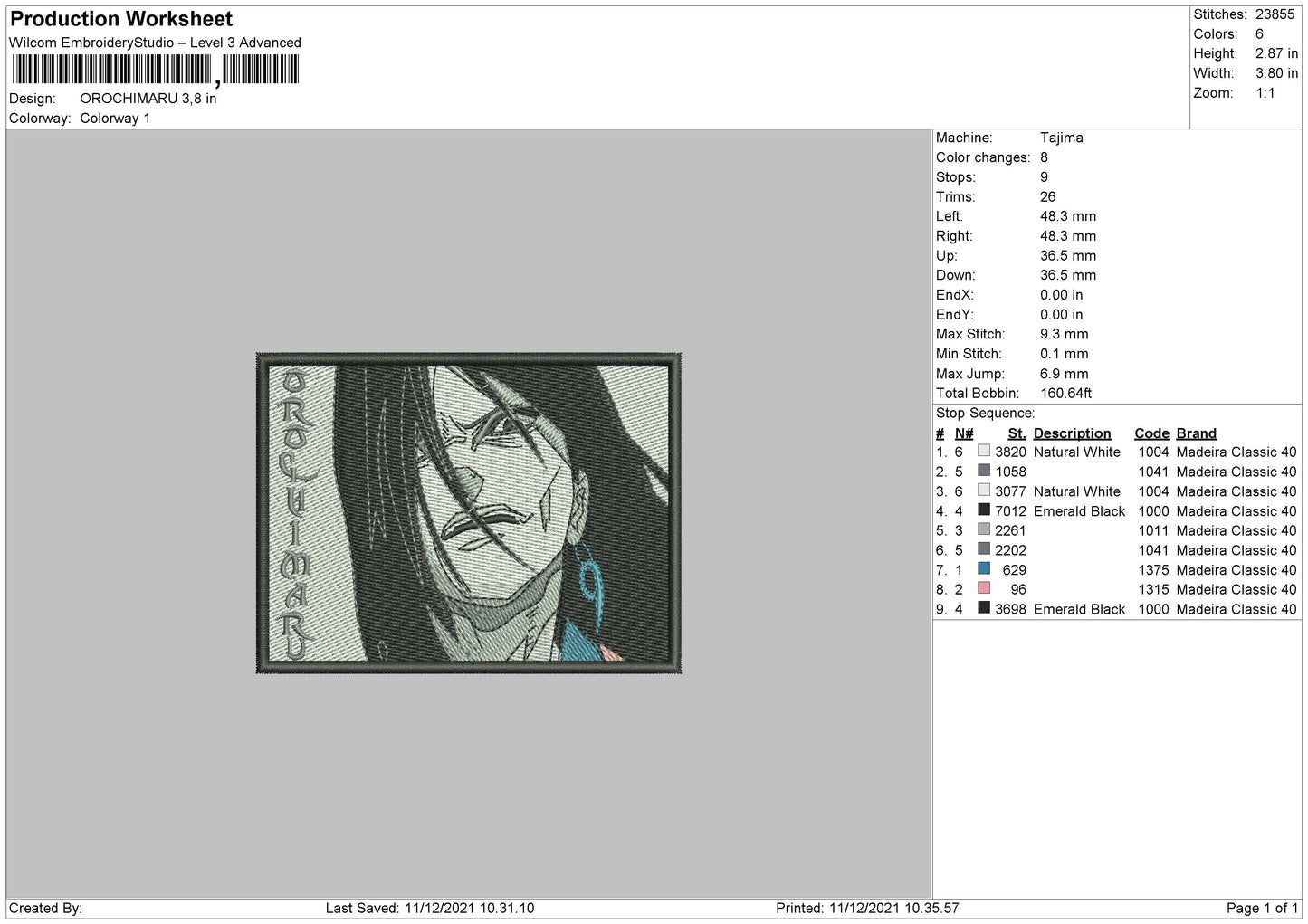Click the Description column header
The height and width of the screenshot is (924, 1308).
1072,433
